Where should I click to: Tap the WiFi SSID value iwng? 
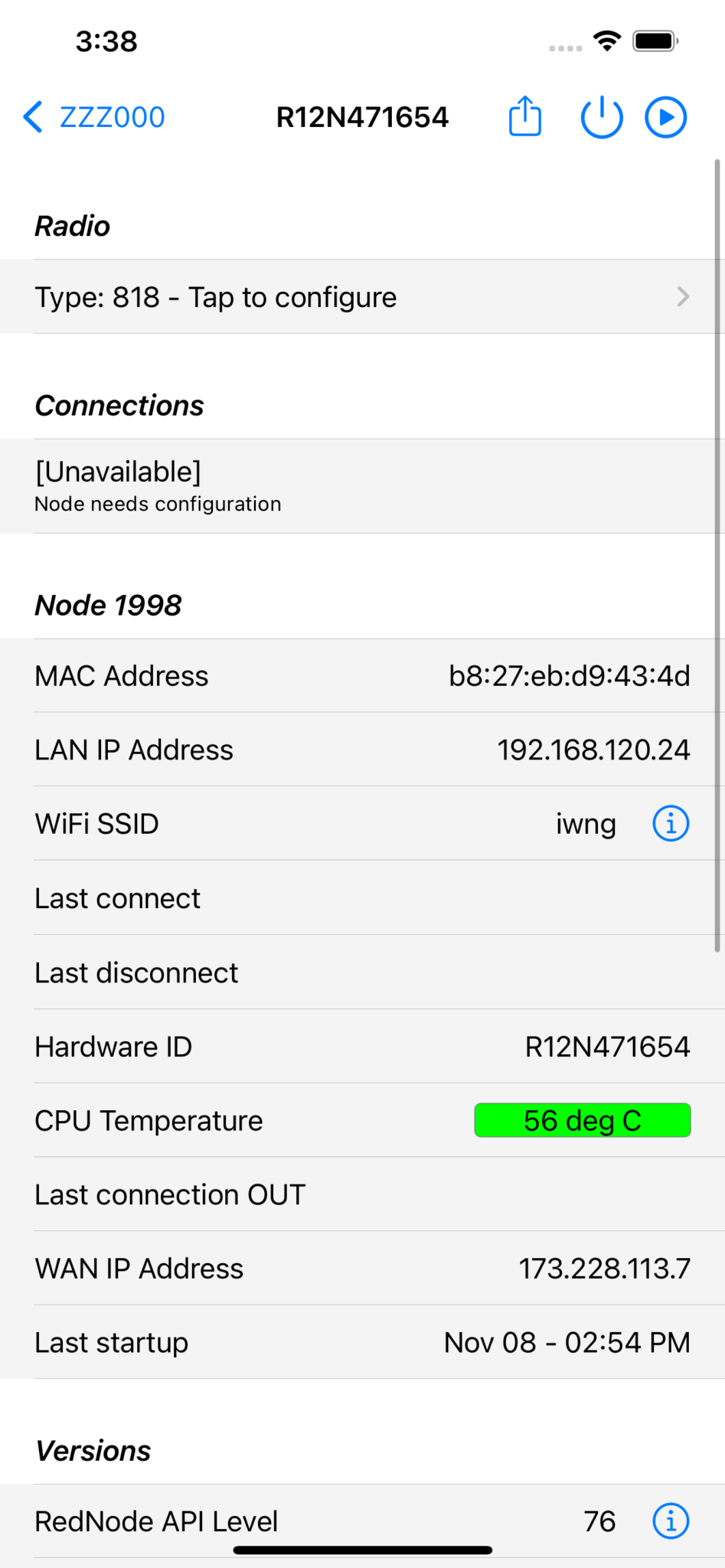[586, 823]
